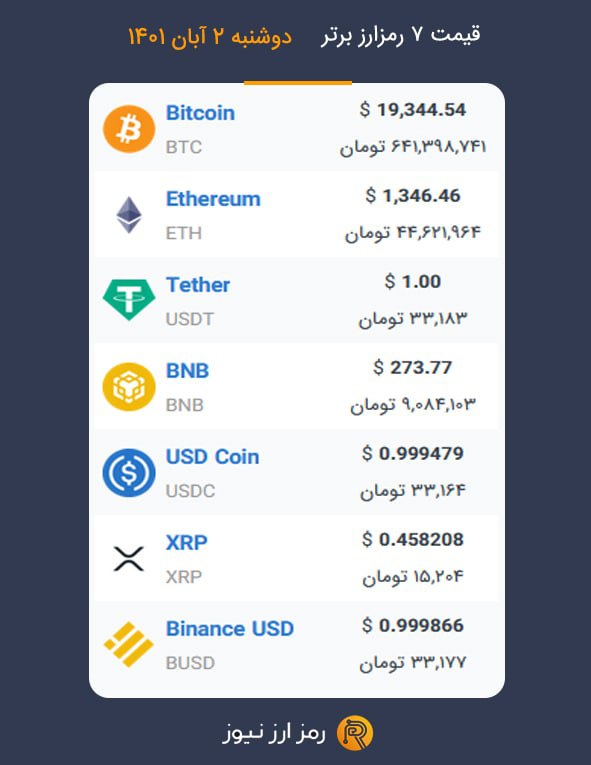Click the yellow BNB coin icon
The width and height of the screenshot is (591, 765).
click(129, 386)
